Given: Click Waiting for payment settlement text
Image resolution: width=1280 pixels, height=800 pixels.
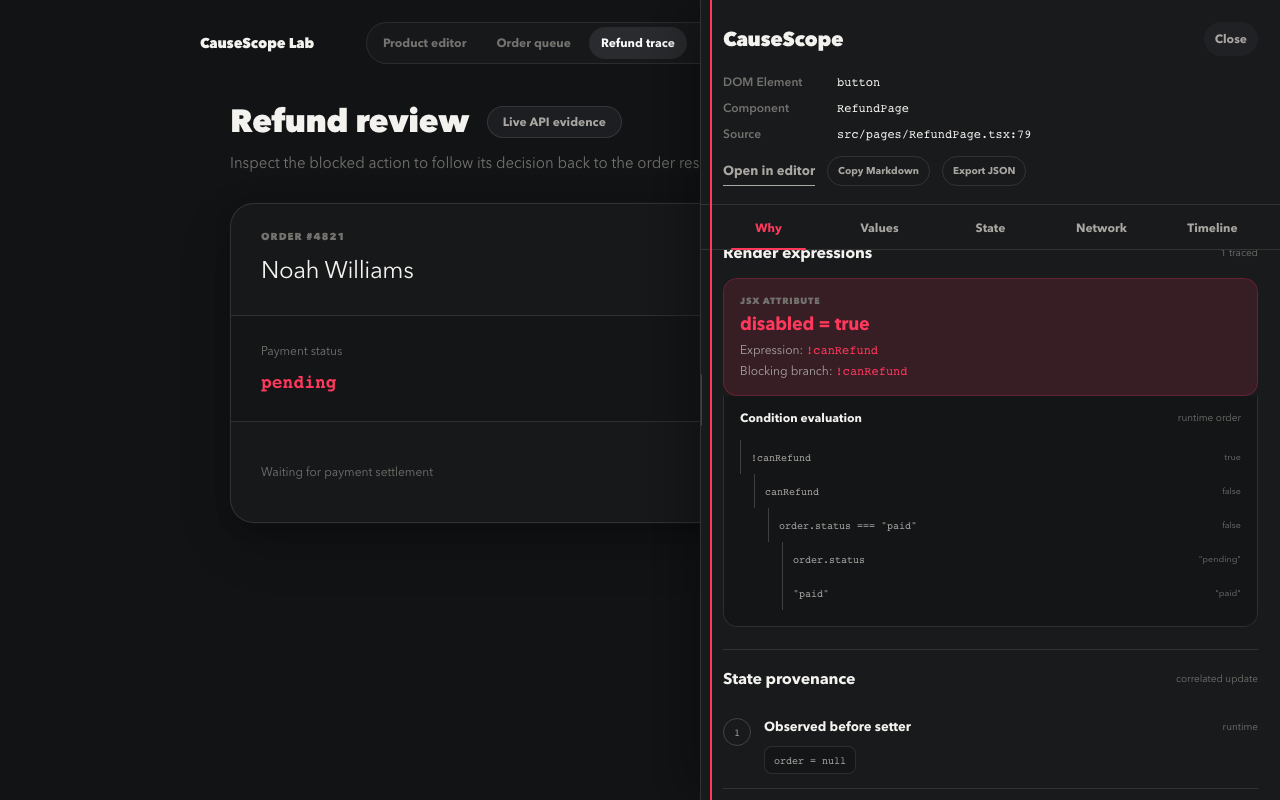Looking at the screenshot, I should [x=347, y=472].
